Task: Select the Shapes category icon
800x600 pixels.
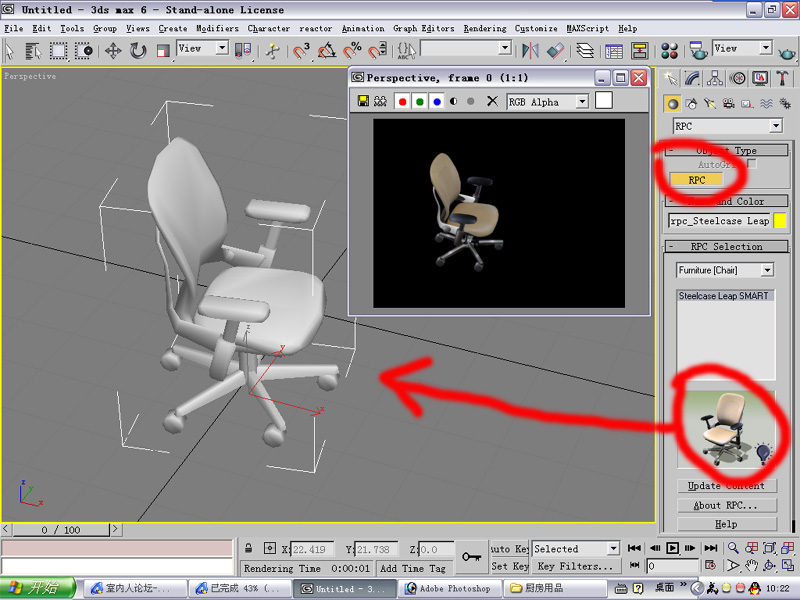Action: point(692,104)
